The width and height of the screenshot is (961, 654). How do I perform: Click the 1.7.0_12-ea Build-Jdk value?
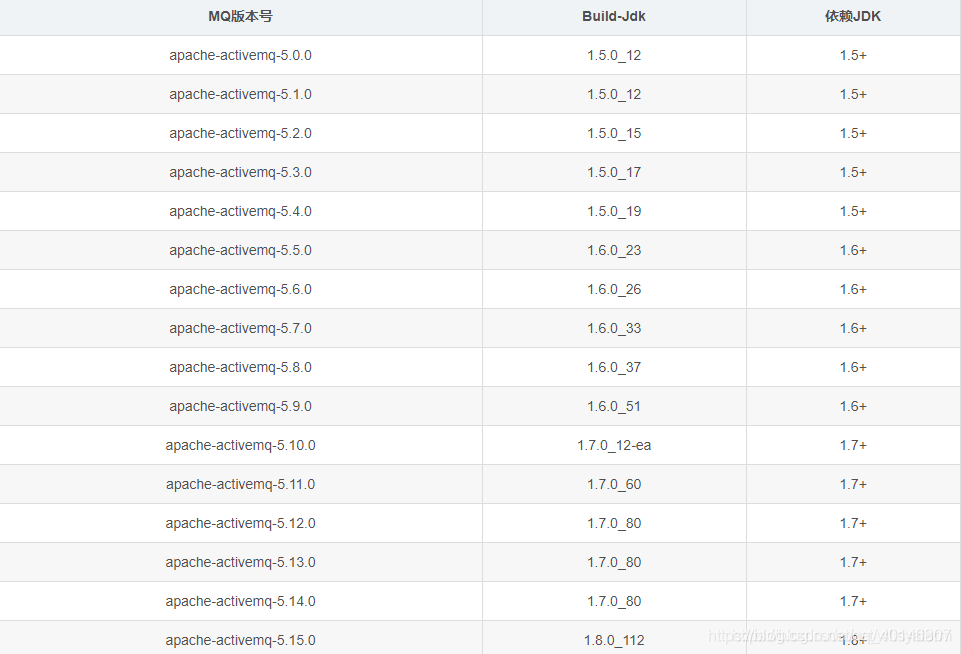(x=613, y=446)
